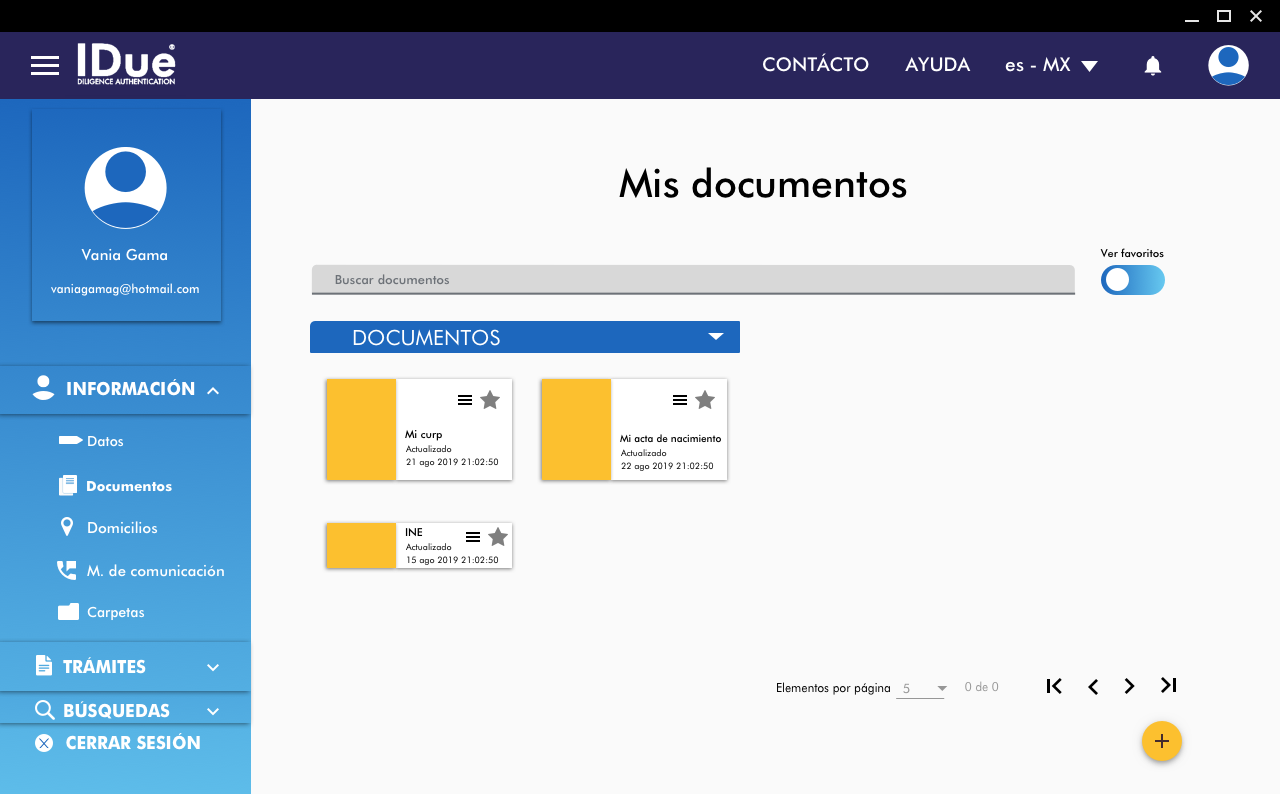Open the hamburger menu in the header

(45, 66)
